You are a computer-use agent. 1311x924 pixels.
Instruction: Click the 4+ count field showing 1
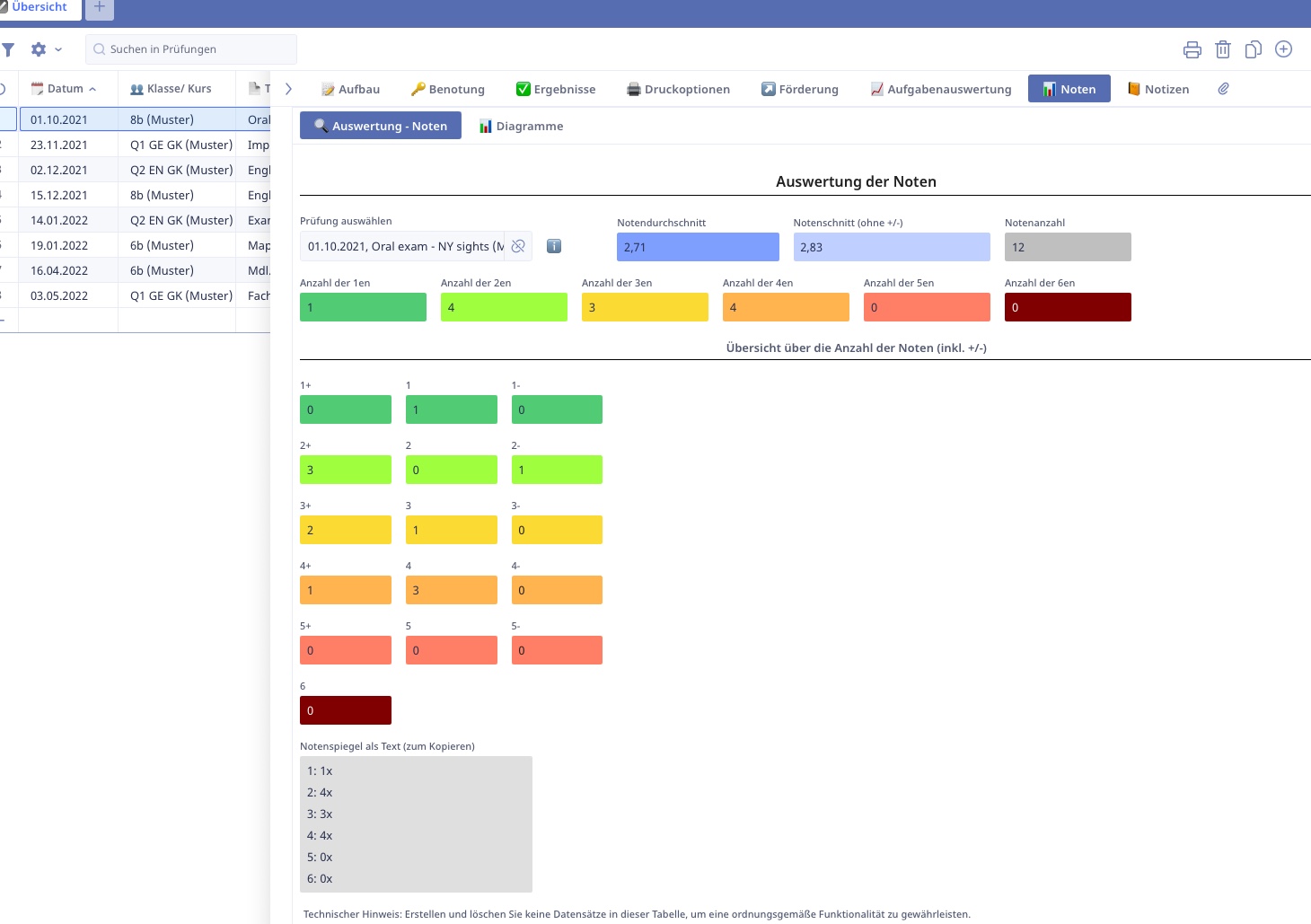[x=346, y=590]
